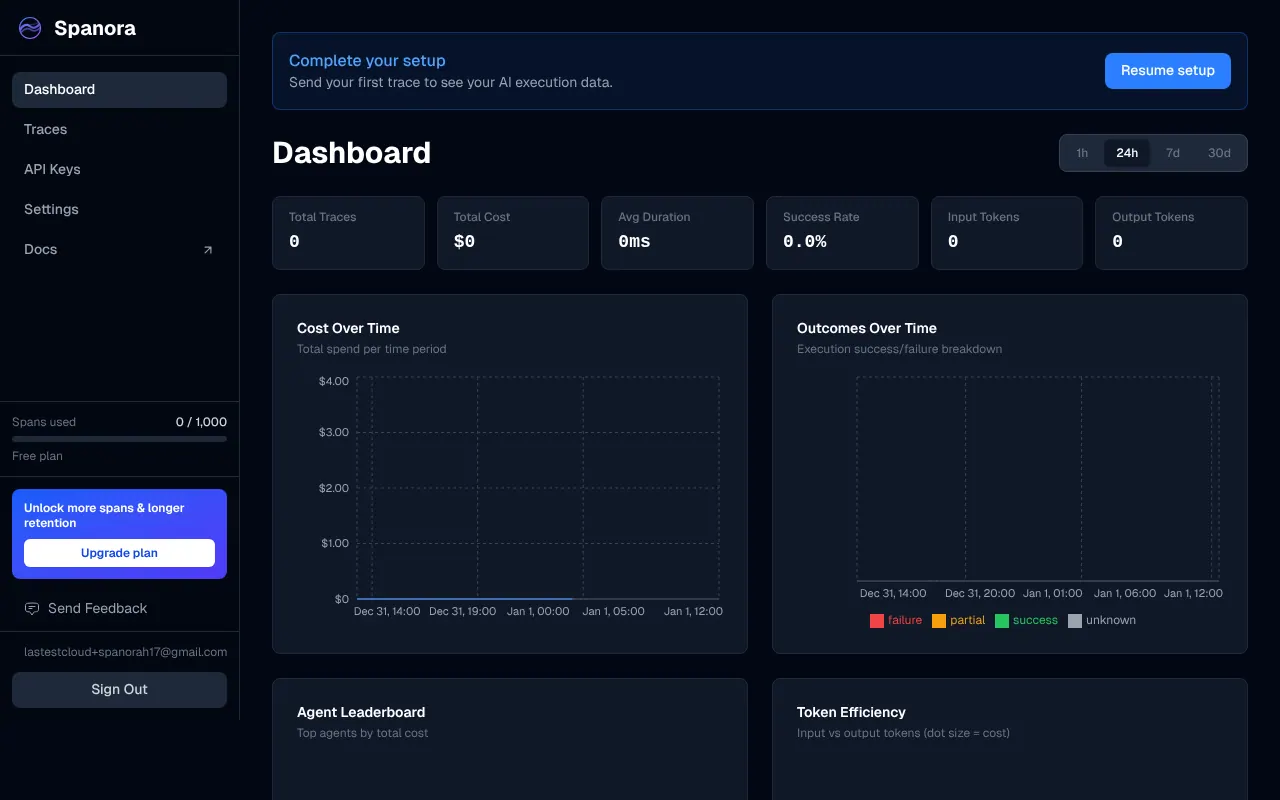Click the Avg Duration stat card
The width and height of the screenshot is (1280, 800).
click(x=677, y=233)
